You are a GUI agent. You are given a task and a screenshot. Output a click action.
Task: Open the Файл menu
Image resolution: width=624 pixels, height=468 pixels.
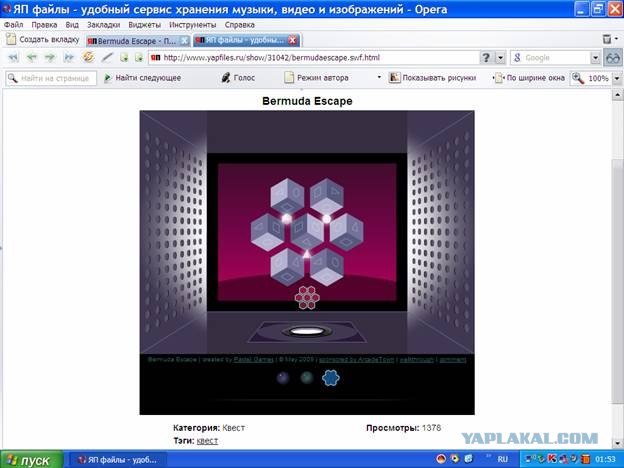14,25
